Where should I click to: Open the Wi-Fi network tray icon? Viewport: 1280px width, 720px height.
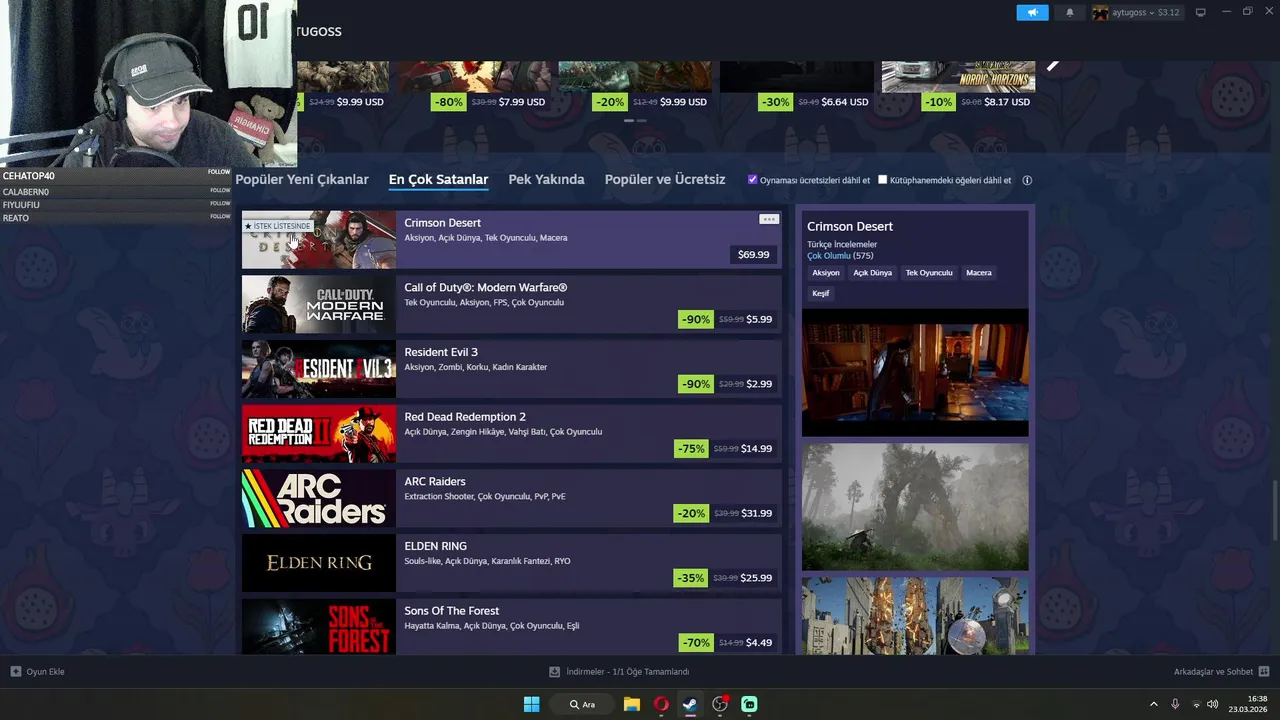1196,704
